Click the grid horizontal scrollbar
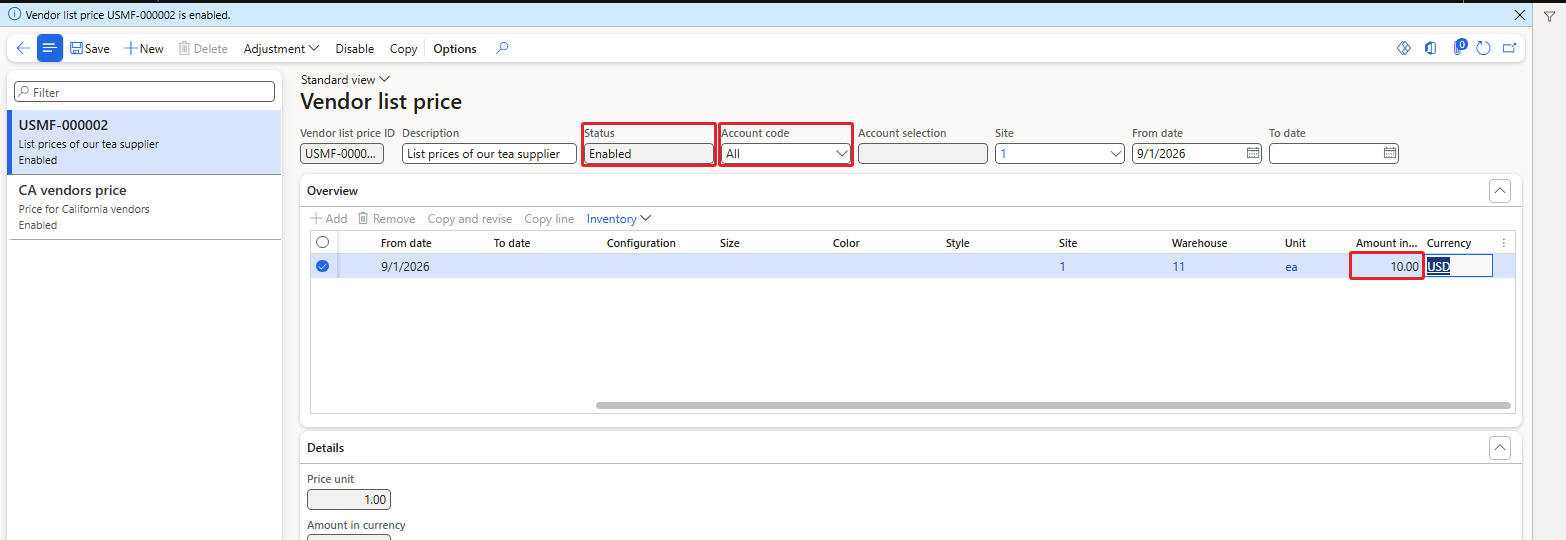This screenshot has height=540, width=1566. [x=1053, y=405]
